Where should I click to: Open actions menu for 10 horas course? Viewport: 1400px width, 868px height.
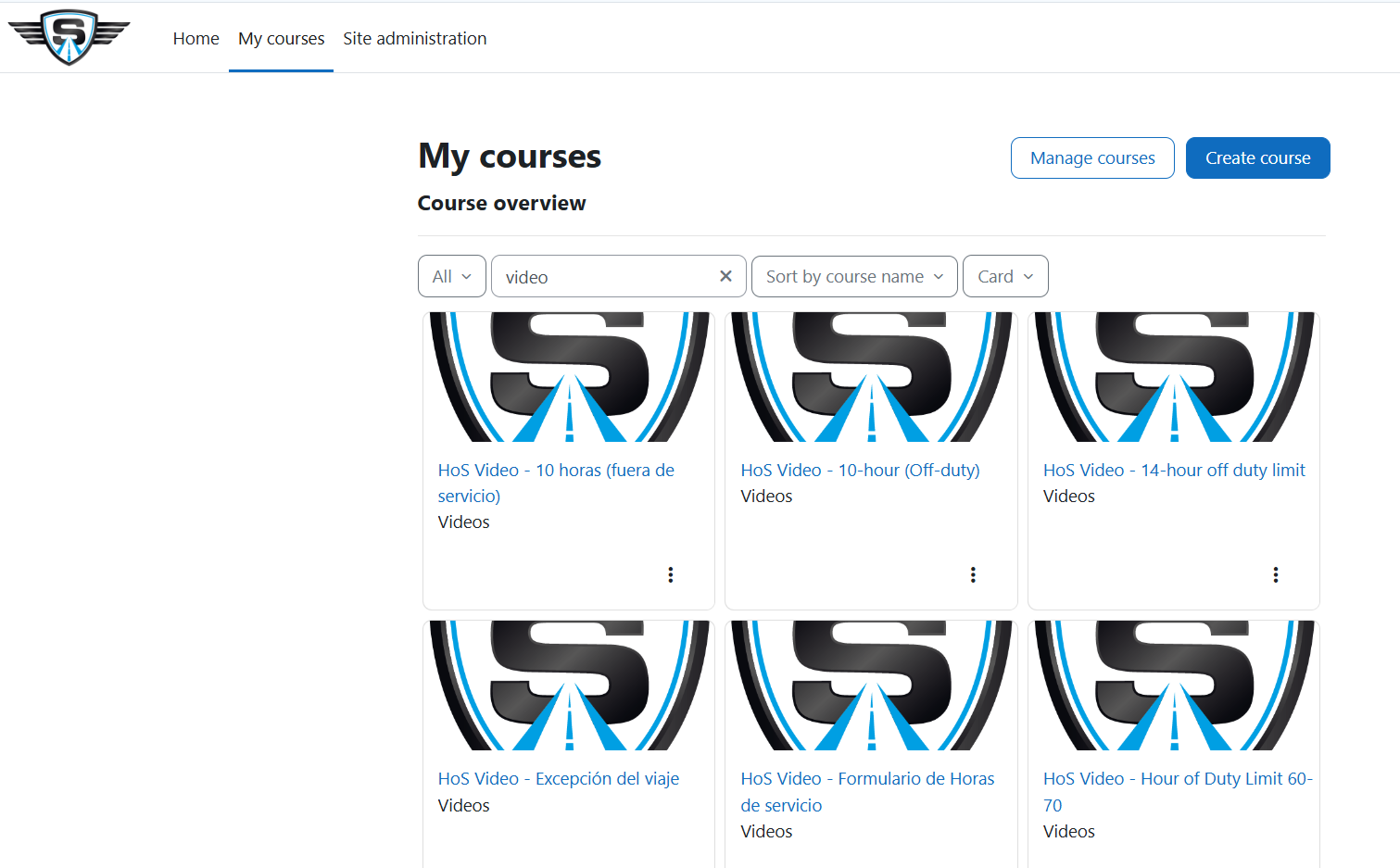(671, 574)
